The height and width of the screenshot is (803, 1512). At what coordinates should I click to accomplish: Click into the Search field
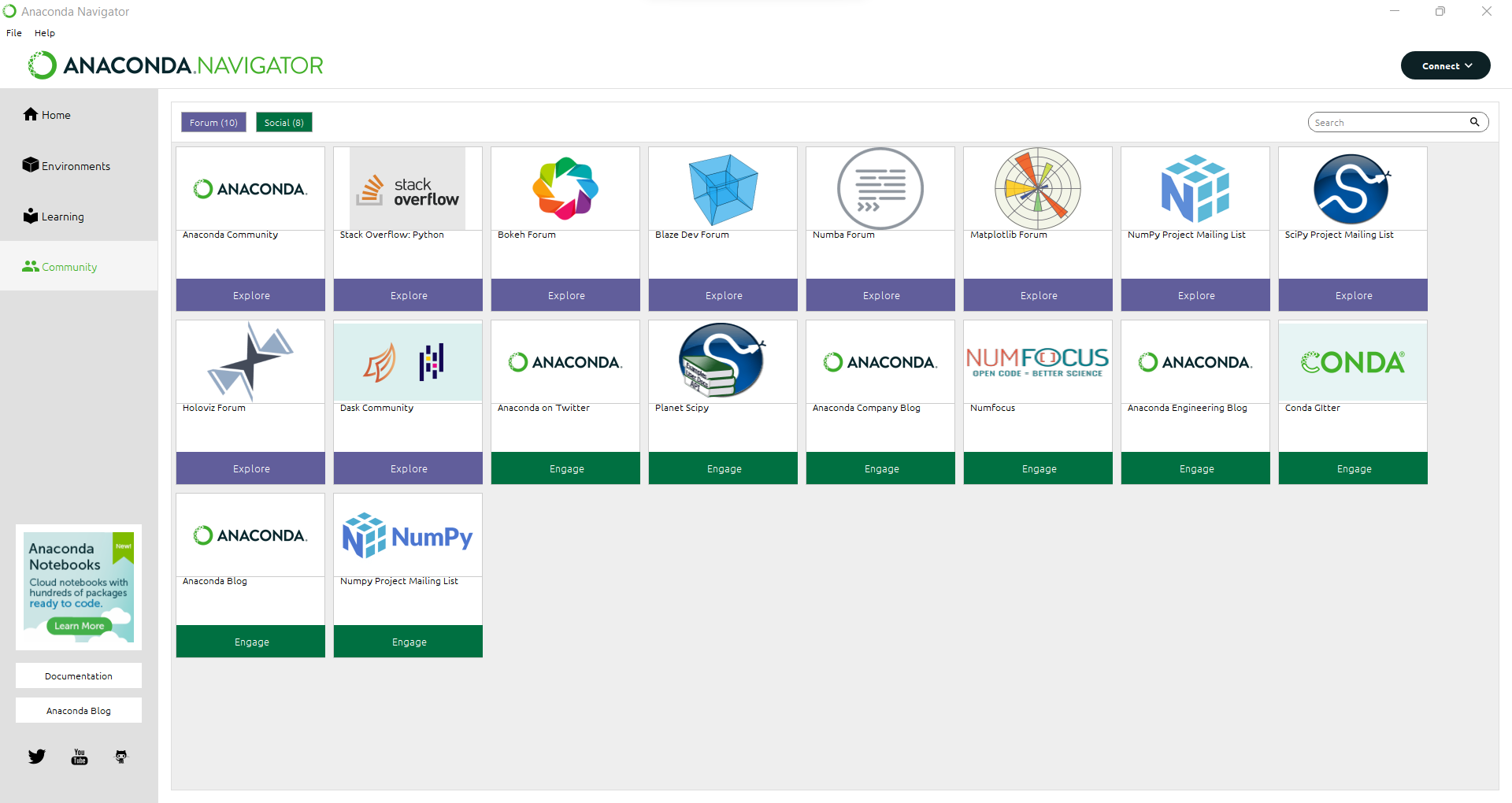(x=1386, y=122)
